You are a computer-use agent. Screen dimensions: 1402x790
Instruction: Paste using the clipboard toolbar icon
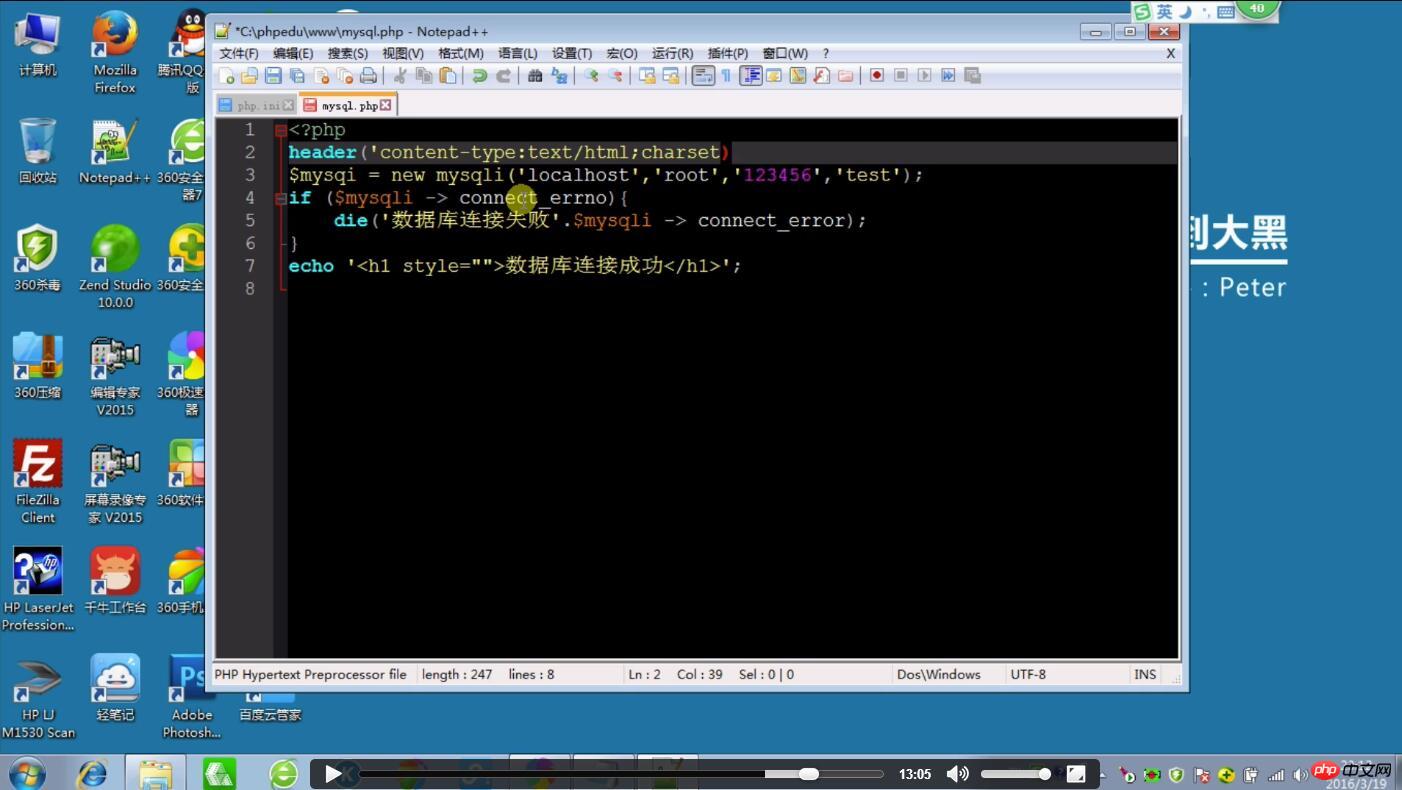[x=448, y=75]
